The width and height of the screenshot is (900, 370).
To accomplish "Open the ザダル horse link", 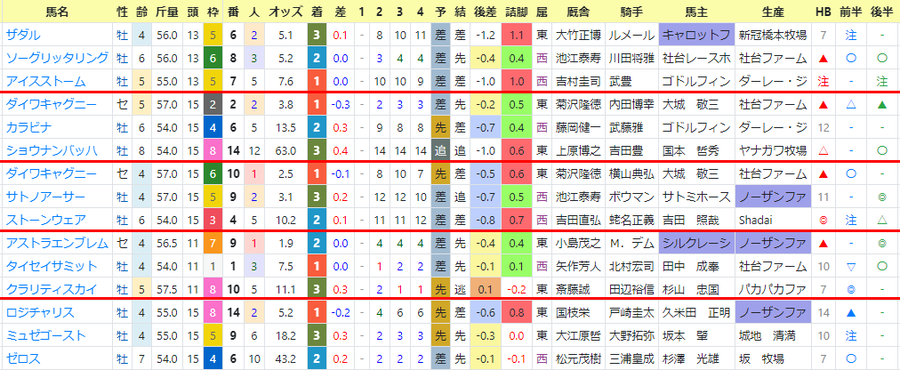I will click(x=24, y=35).
